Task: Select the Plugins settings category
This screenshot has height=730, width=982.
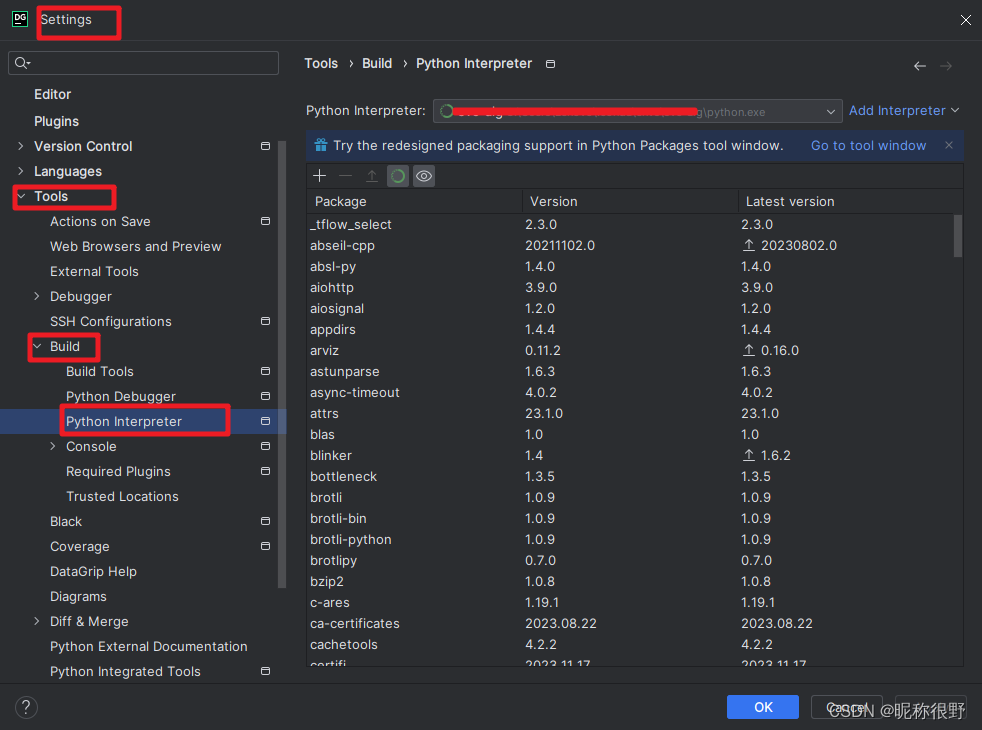Action: click(56, 121)
